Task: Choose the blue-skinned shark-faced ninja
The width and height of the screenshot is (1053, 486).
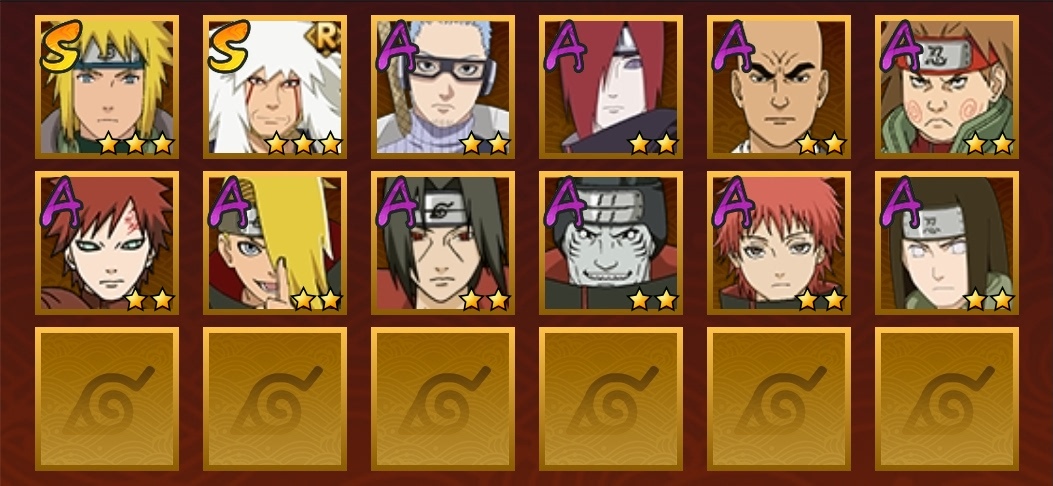Action: pyautogui.click(x=610, y=242)
